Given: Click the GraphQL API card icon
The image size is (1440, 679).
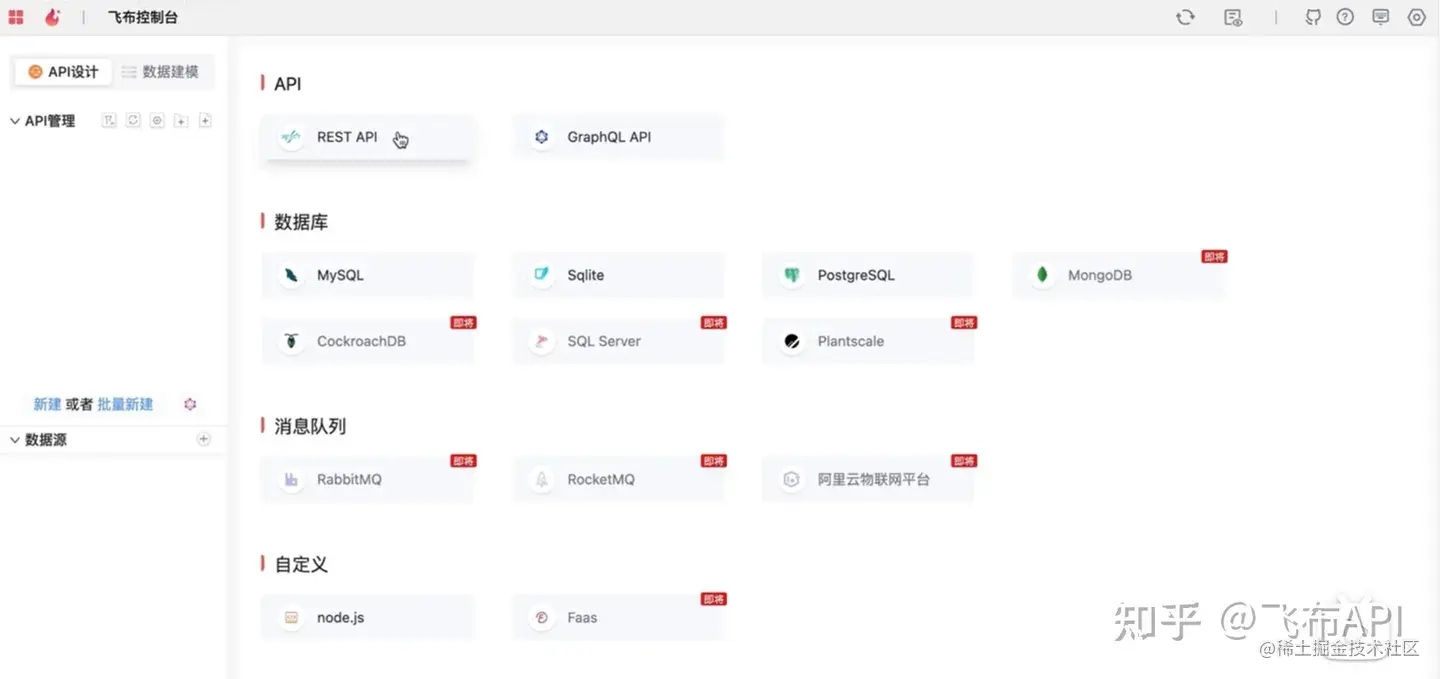Looking at the screenshot, I should (541, 137).
